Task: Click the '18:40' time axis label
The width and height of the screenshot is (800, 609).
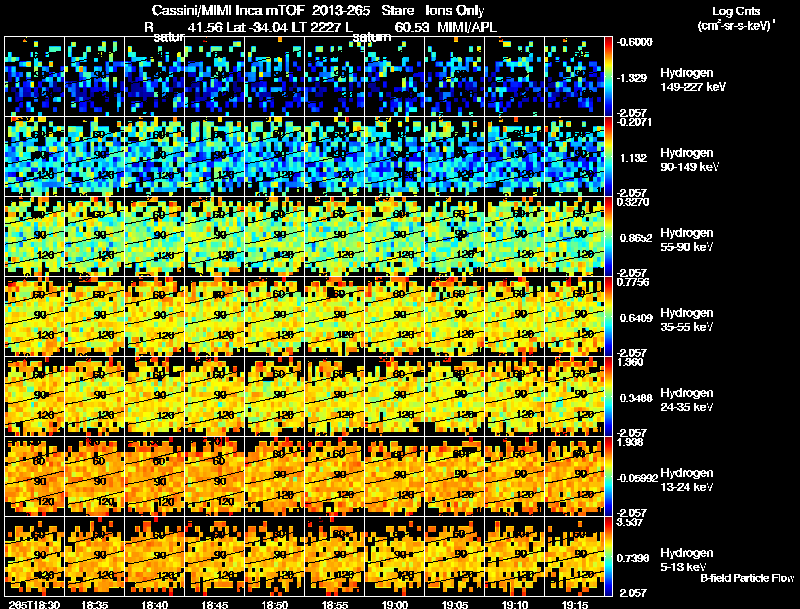Action: tap(155, 604)
